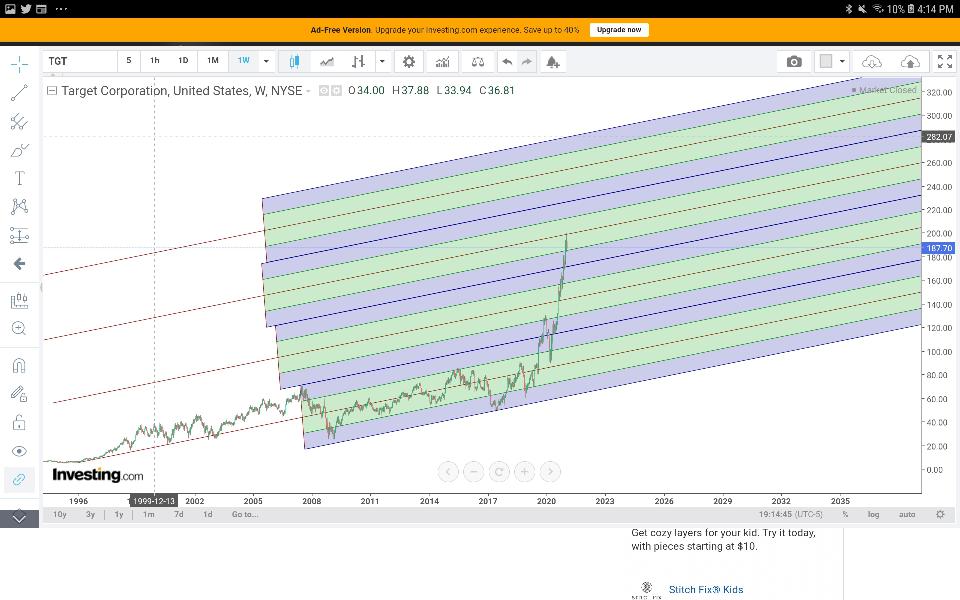Switch to the 10y date range
The image size is (960, 600).
[x=60, y=514]
